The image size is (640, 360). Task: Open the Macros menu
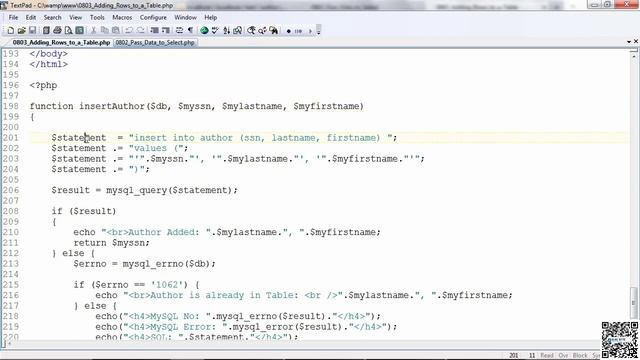point(122,17)
